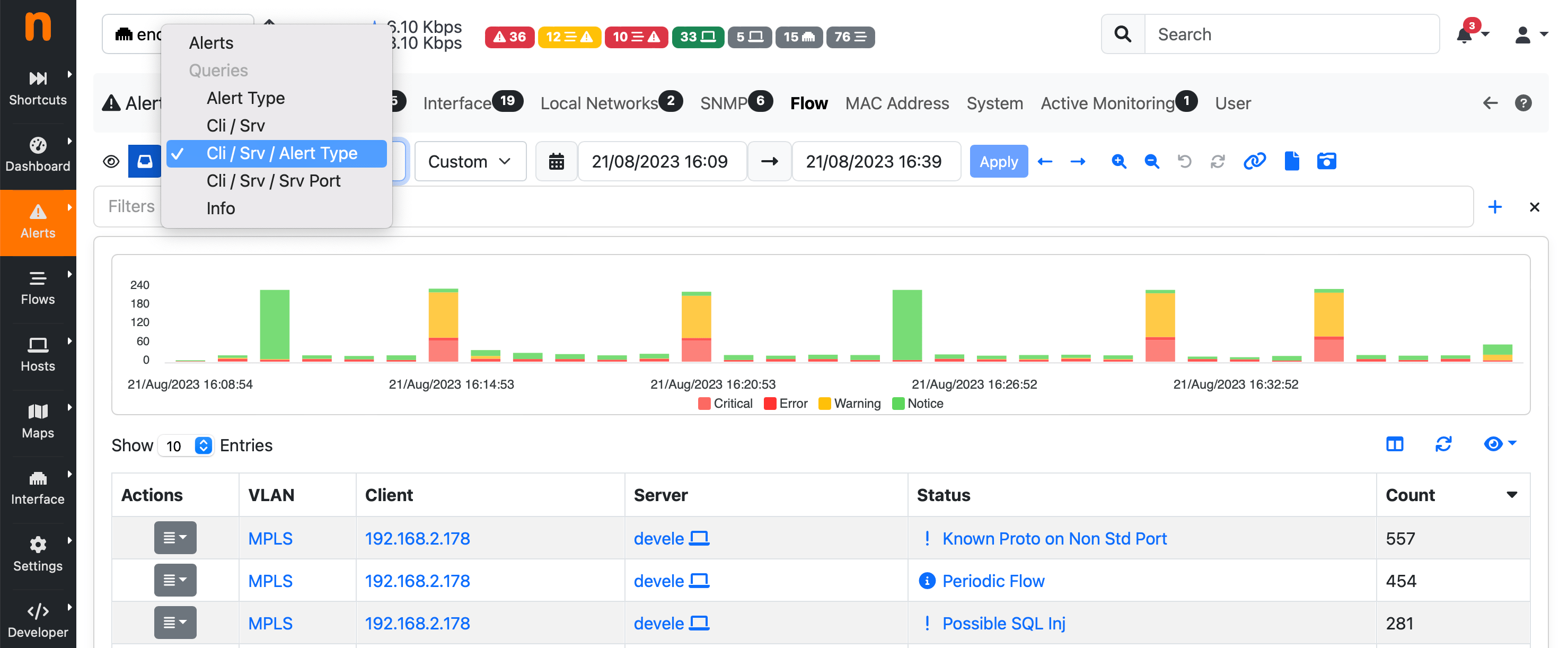Click the red 10 flow errors badge
The height and width of the screenshot is (648, 1568).
(x=636, y=37)
